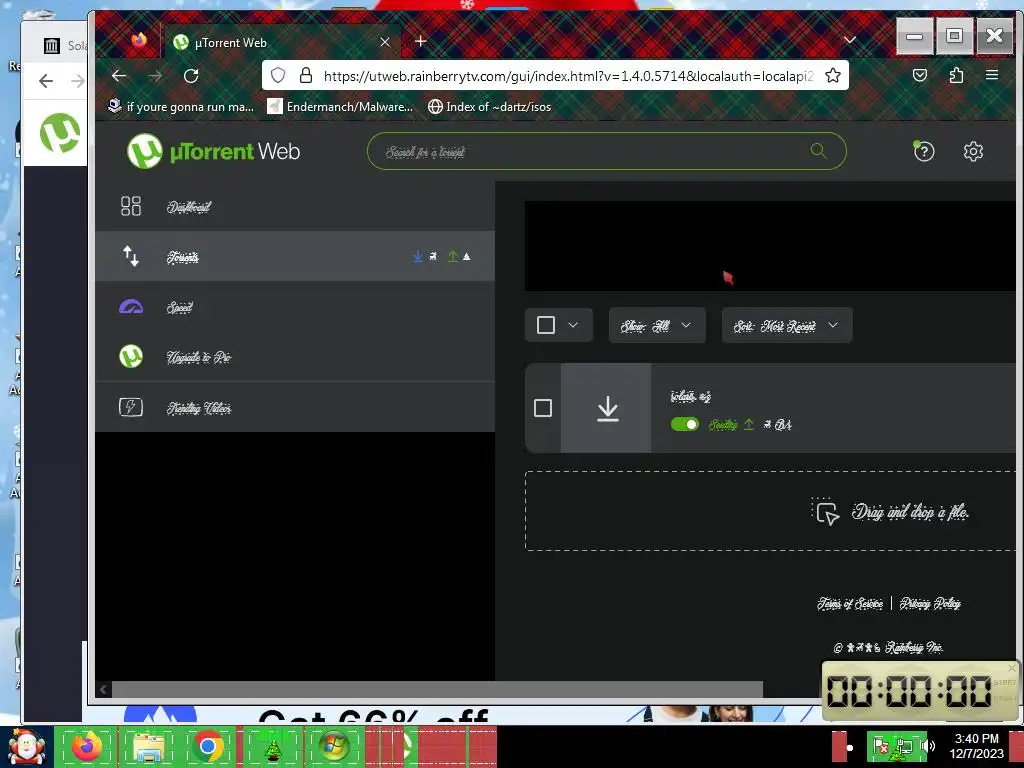
Task: Open Dashboard from sidebar
Action: [x=295, y=206]
